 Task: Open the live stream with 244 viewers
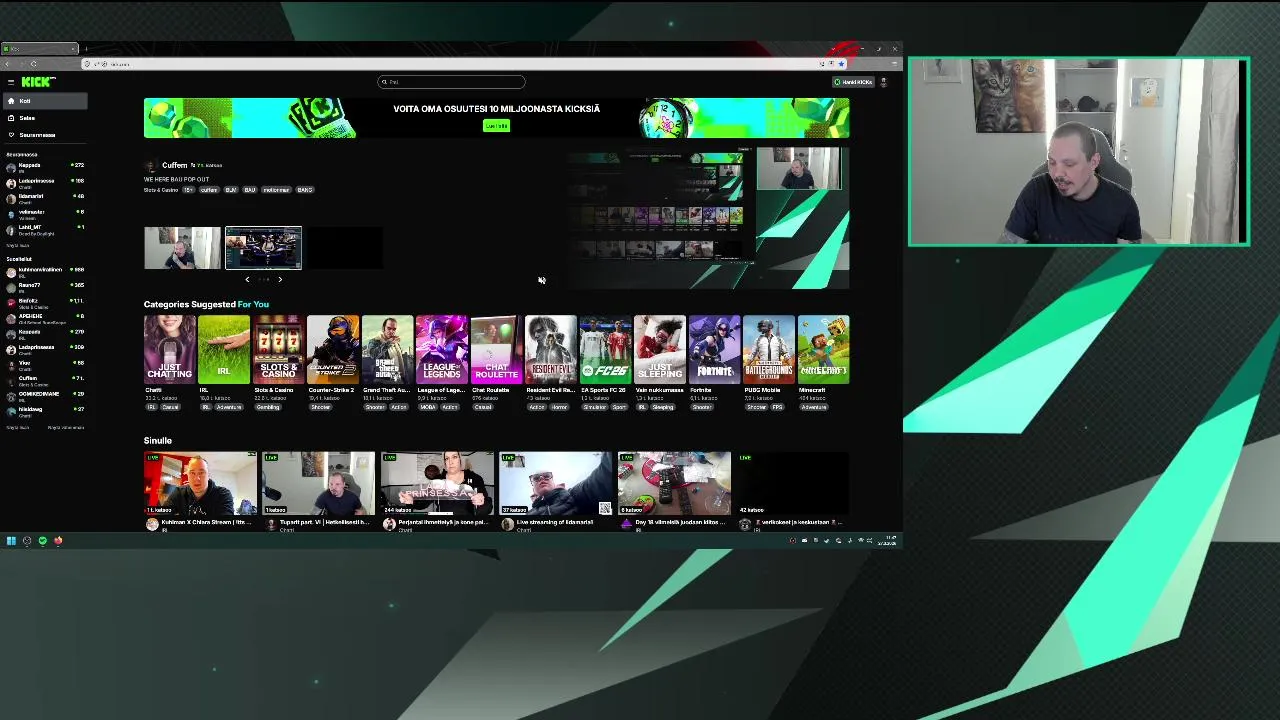(x=437, y=484)
